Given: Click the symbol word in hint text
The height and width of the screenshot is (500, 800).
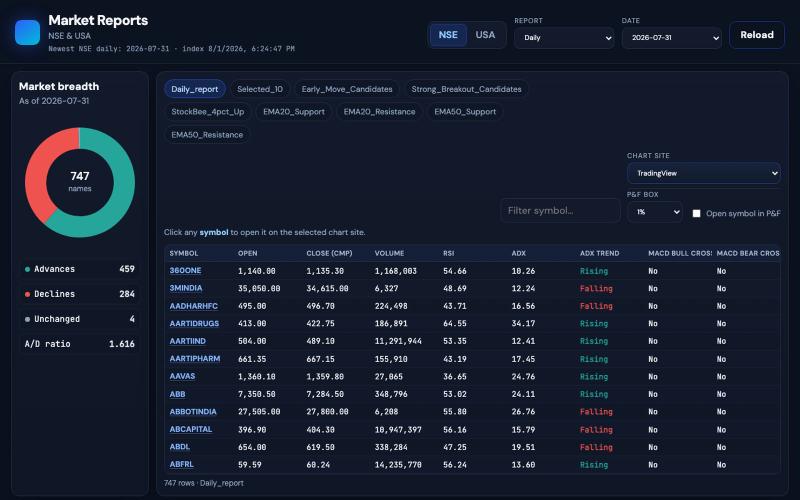Looking at the screenshot, I should pos(214,232).
